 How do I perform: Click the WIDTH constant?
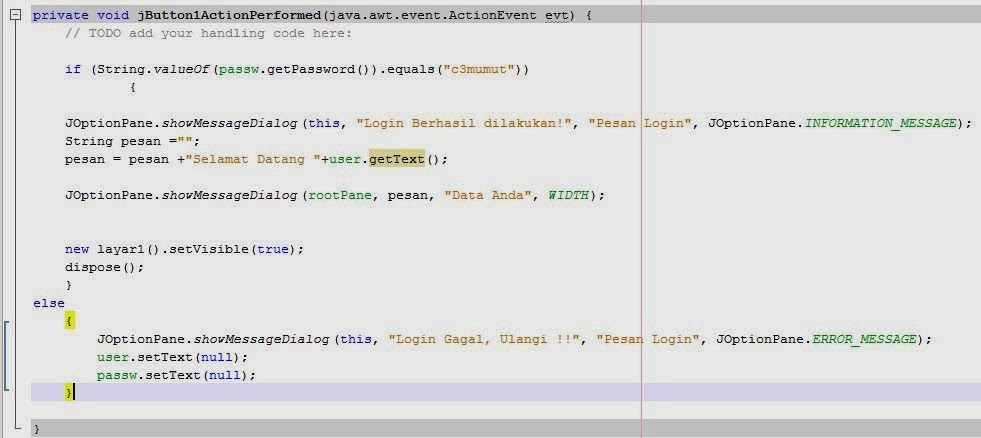(x=568, y=195)
